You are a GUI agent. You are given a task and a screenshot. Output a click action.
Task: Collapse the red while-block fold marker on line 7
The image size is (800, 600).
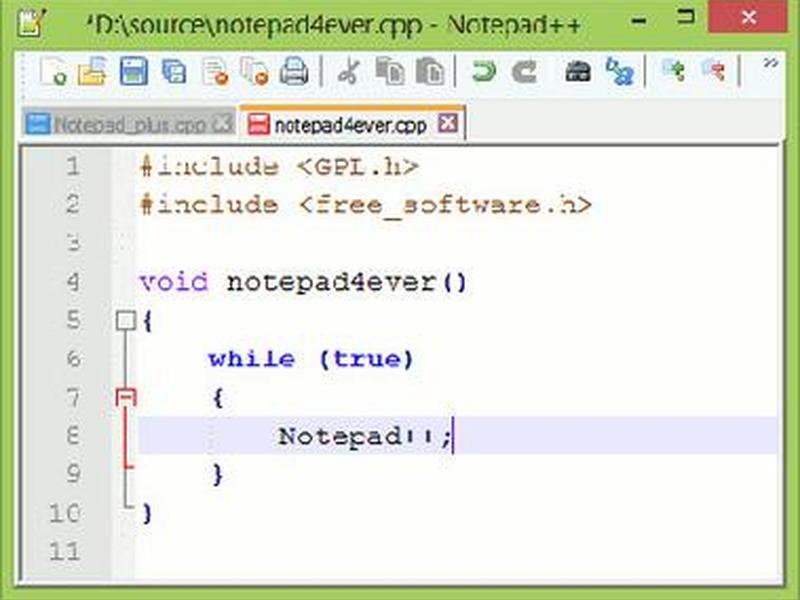point(126,397)
